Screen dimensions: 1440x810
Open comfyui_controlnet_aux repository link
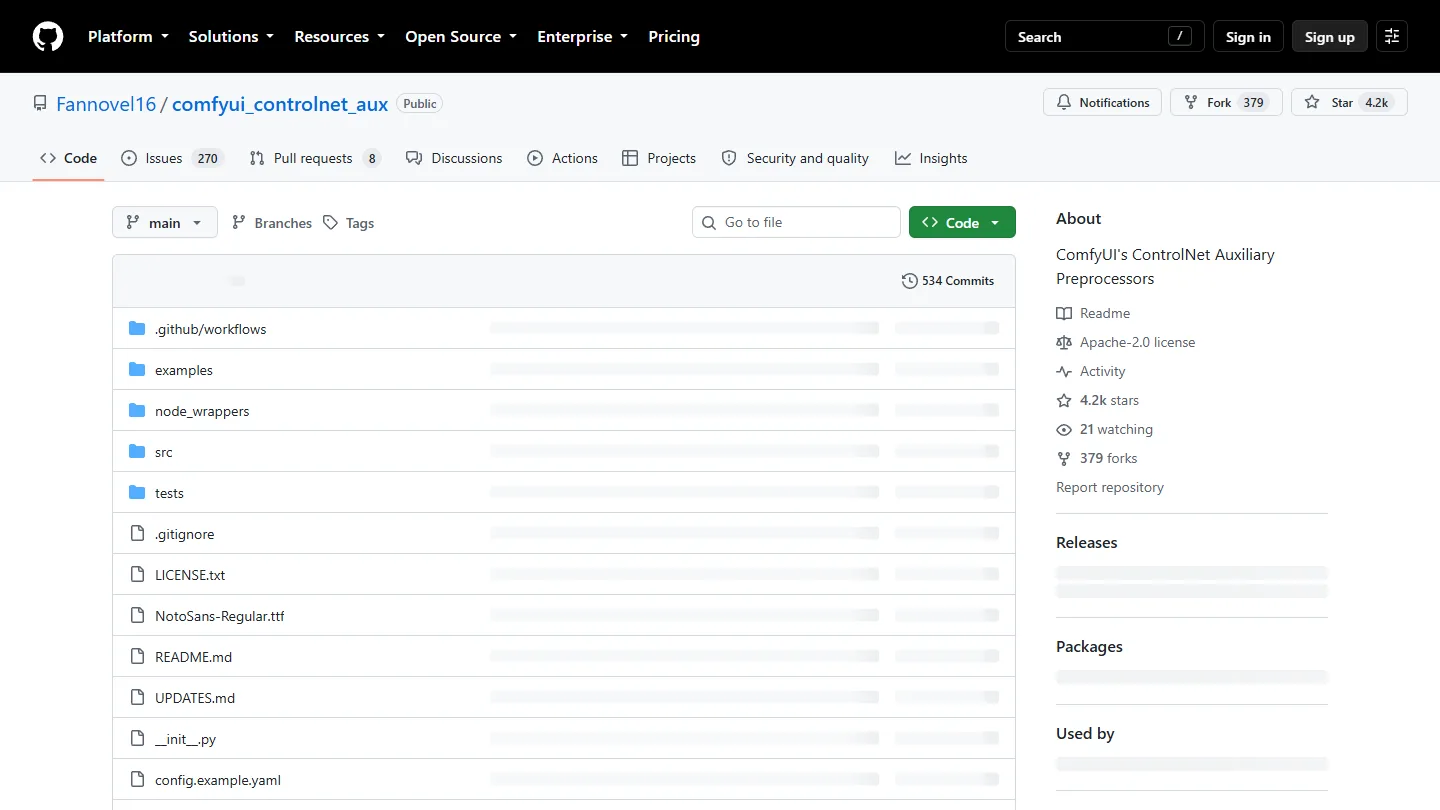tap(280, 104)
